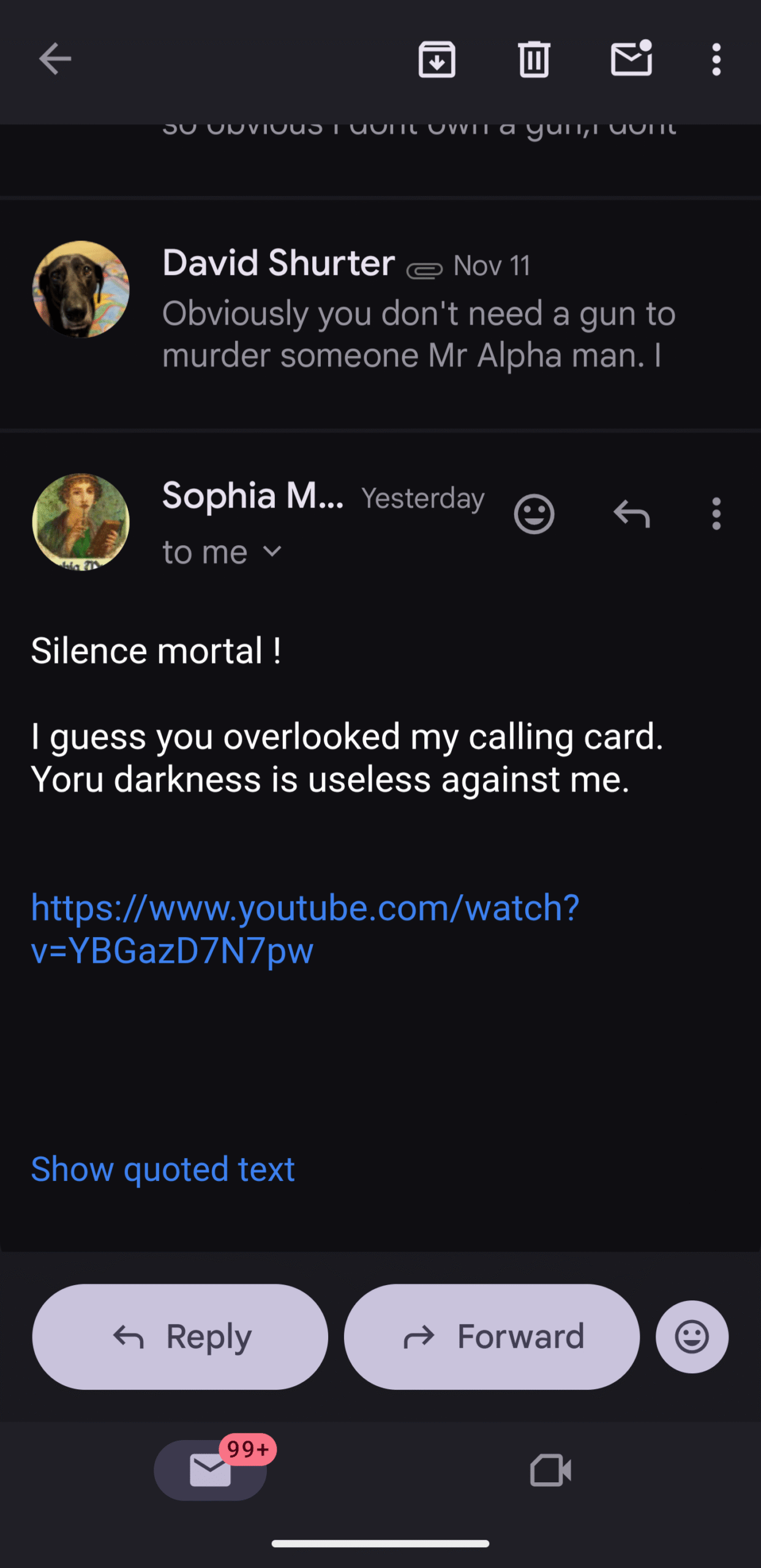Tap reply arrow icon on Sophia's message

point(631,514)
